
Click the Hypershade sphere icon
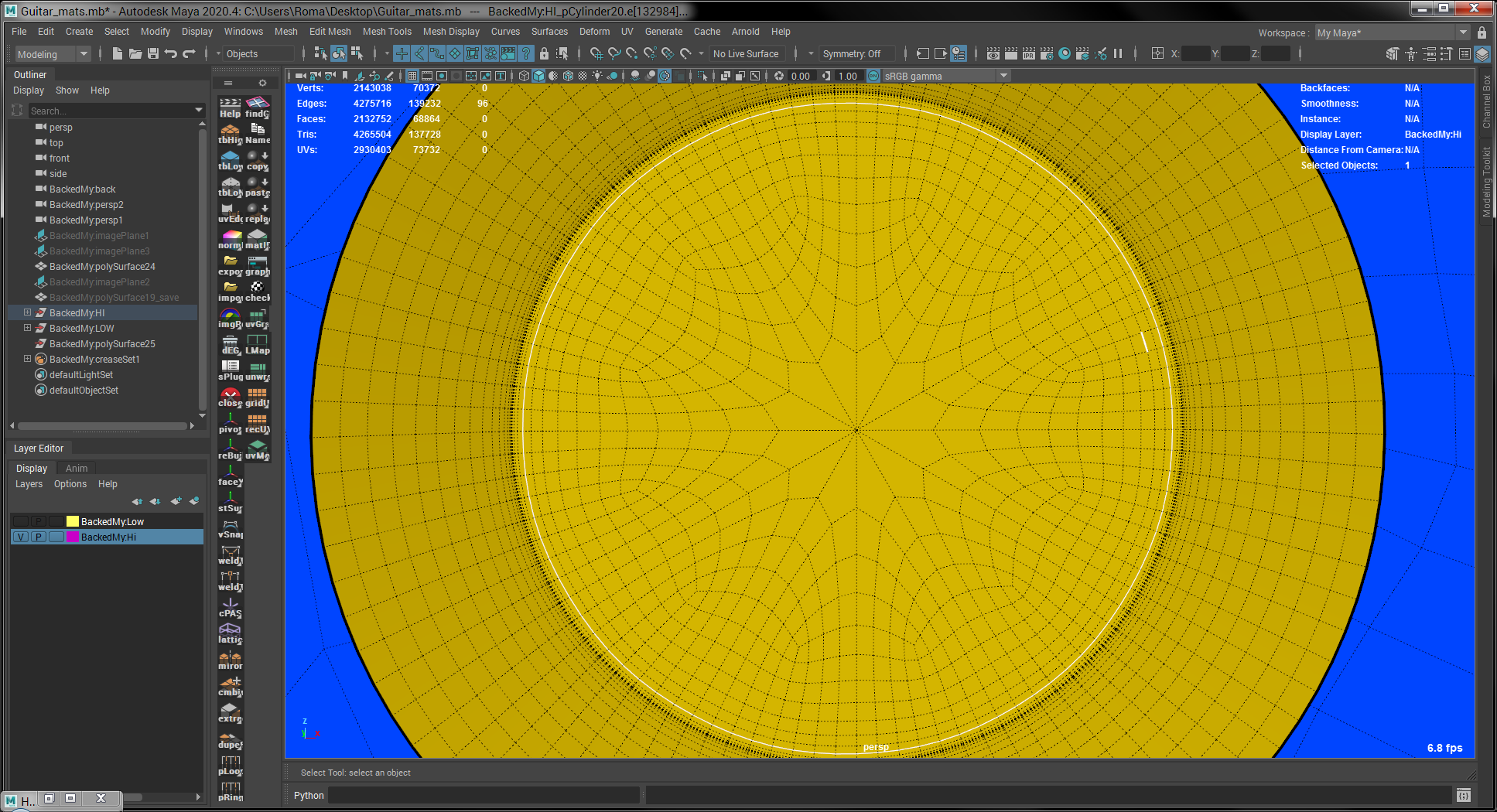(1065, 53)
